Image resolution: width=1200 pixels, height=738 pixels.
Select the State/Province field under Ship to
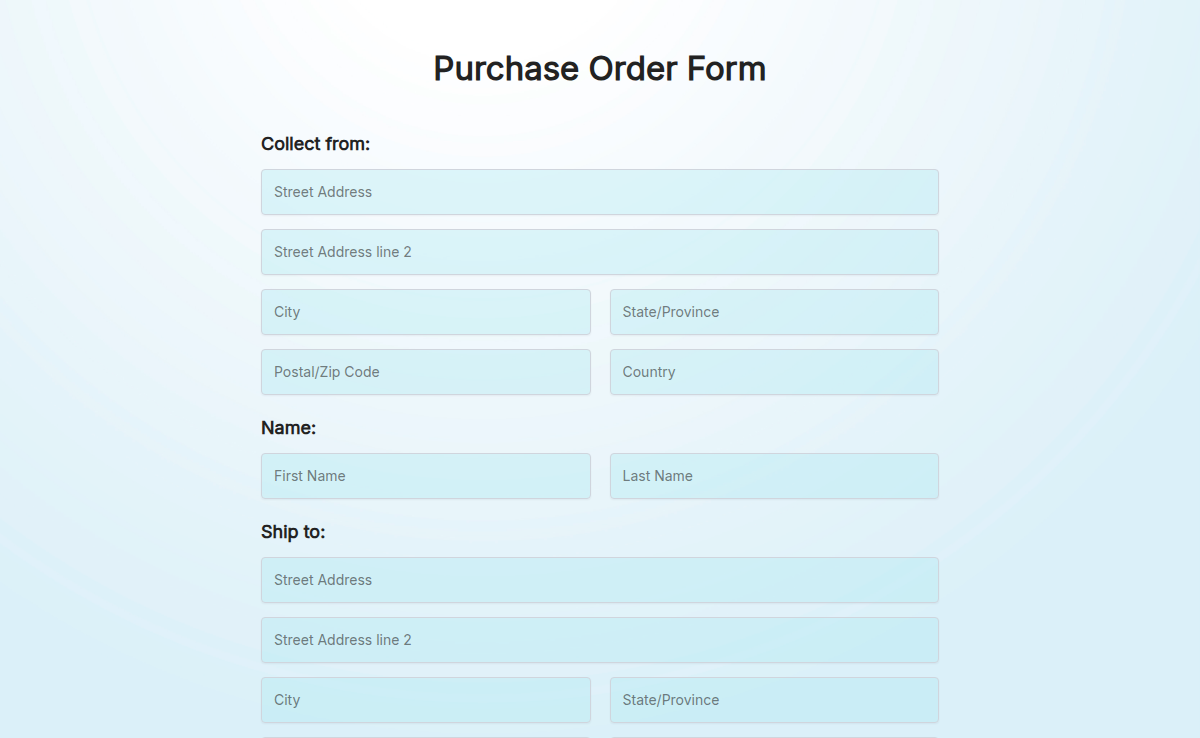tap(773, 700)
